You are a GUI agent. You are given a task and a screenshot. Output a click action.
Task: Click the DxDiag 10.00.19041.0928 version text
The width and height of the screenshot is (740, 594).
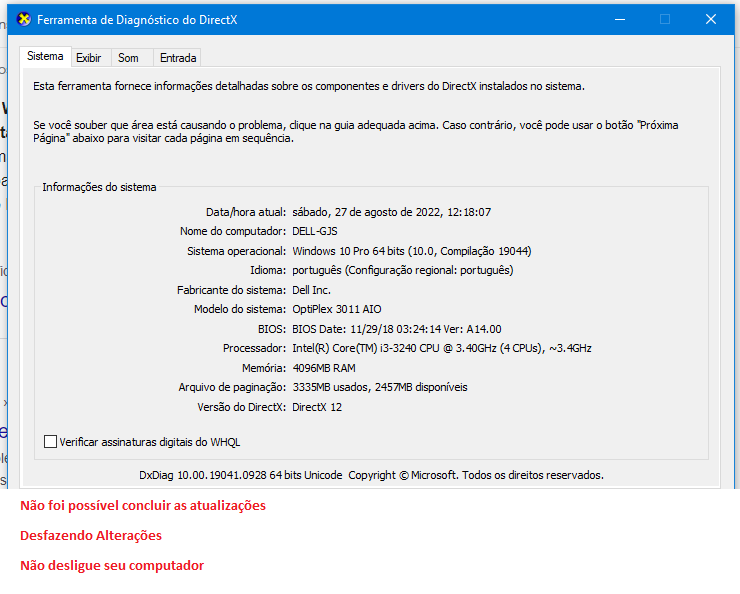tap(371, 475)
